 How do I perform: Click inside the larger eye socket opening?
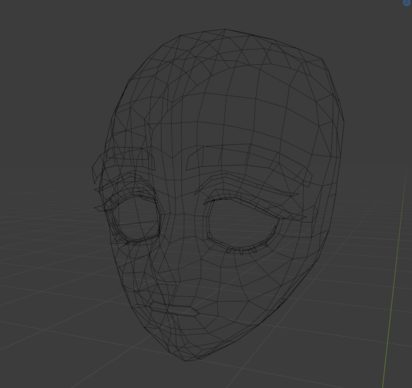[x=241, y=224]
